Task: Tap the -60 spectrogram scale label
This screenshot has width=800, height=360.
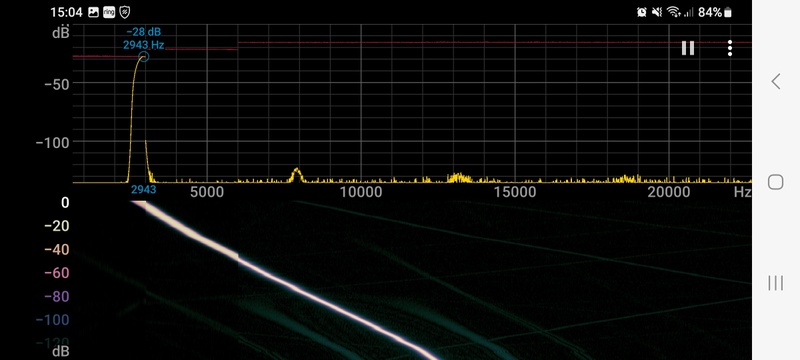Action: pos(57,273)
